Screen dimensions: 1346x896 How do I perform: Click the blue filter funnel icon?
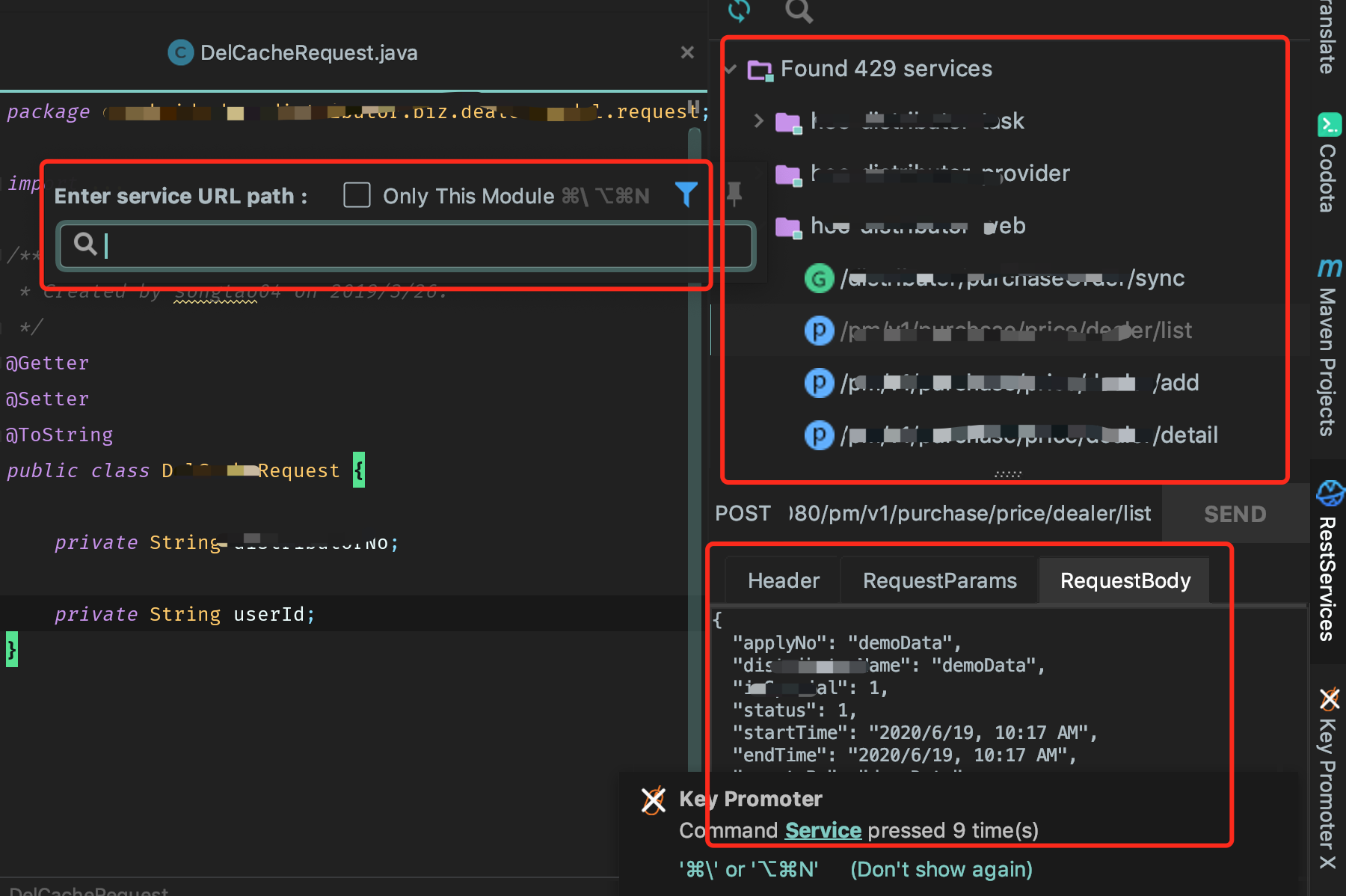click(x=686, y=194)
